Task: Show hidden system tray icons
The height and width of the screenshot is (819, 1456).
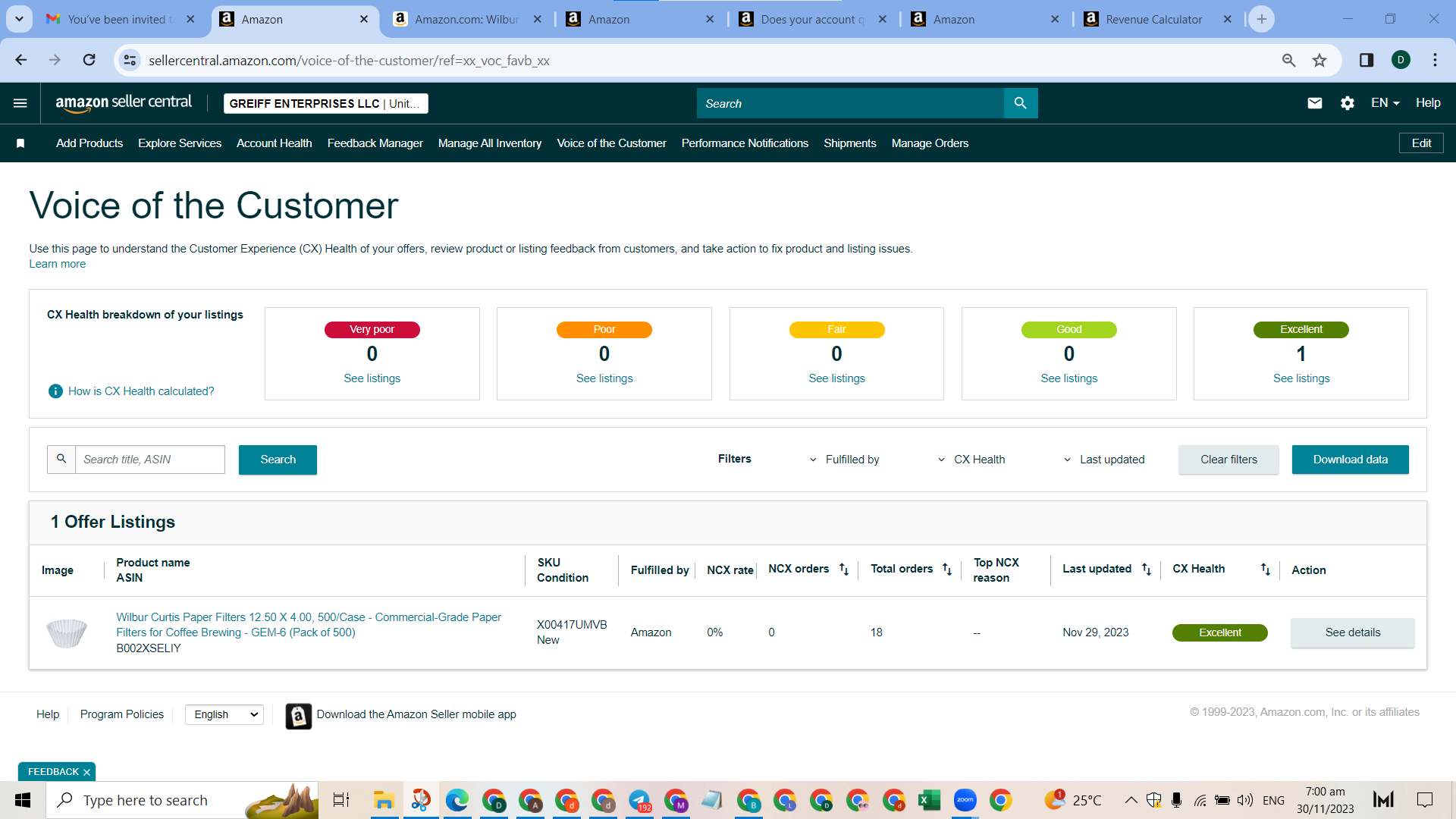Action: pos(1131,800)
